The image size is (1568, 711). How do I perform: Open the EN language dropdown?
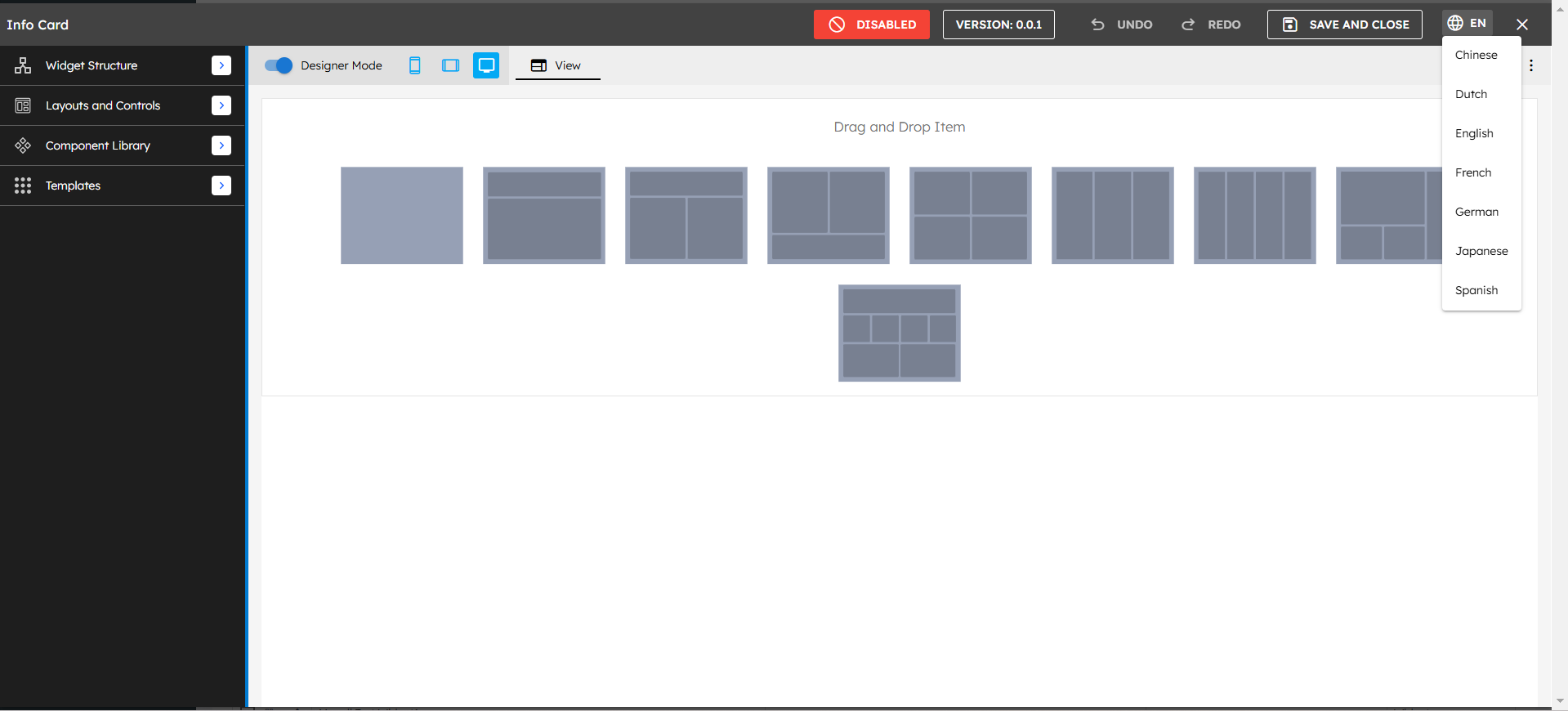click(1467, 23)
